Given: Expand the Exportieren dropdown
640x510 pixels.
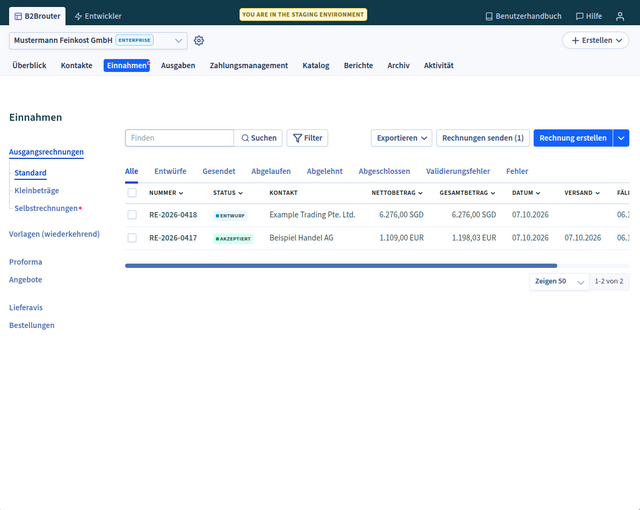Looking at the screenshot, I should [402, 138].
